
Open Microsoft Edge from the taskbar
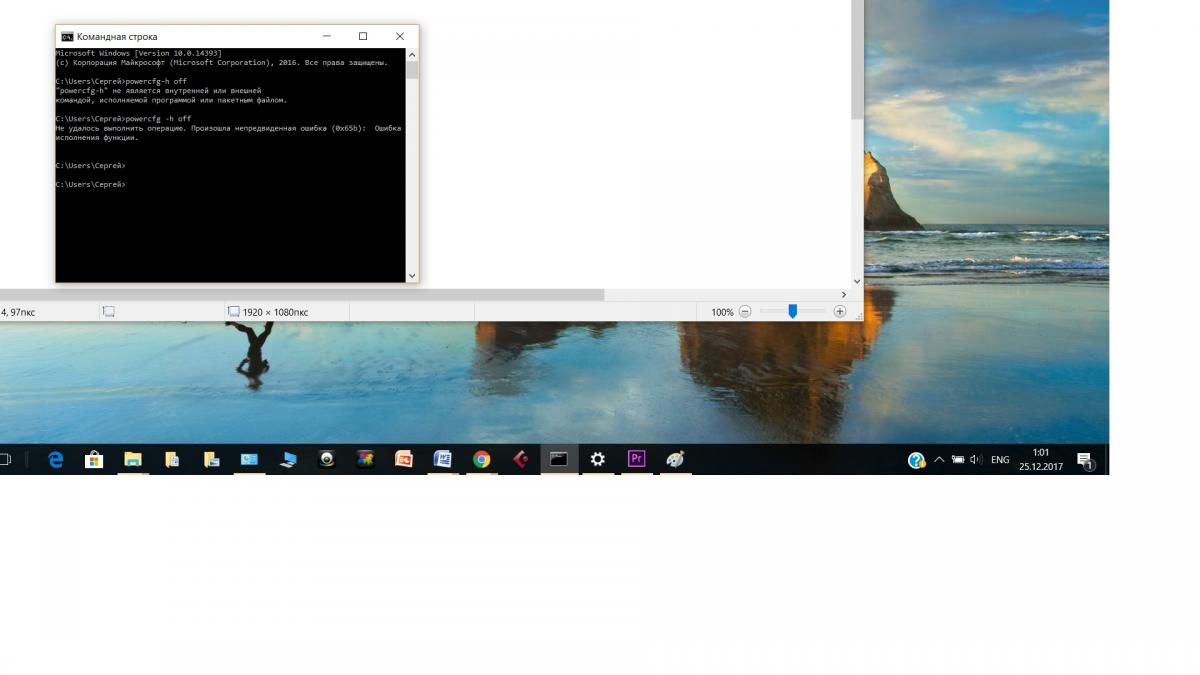pyautogui.click(x=56, y=460)
